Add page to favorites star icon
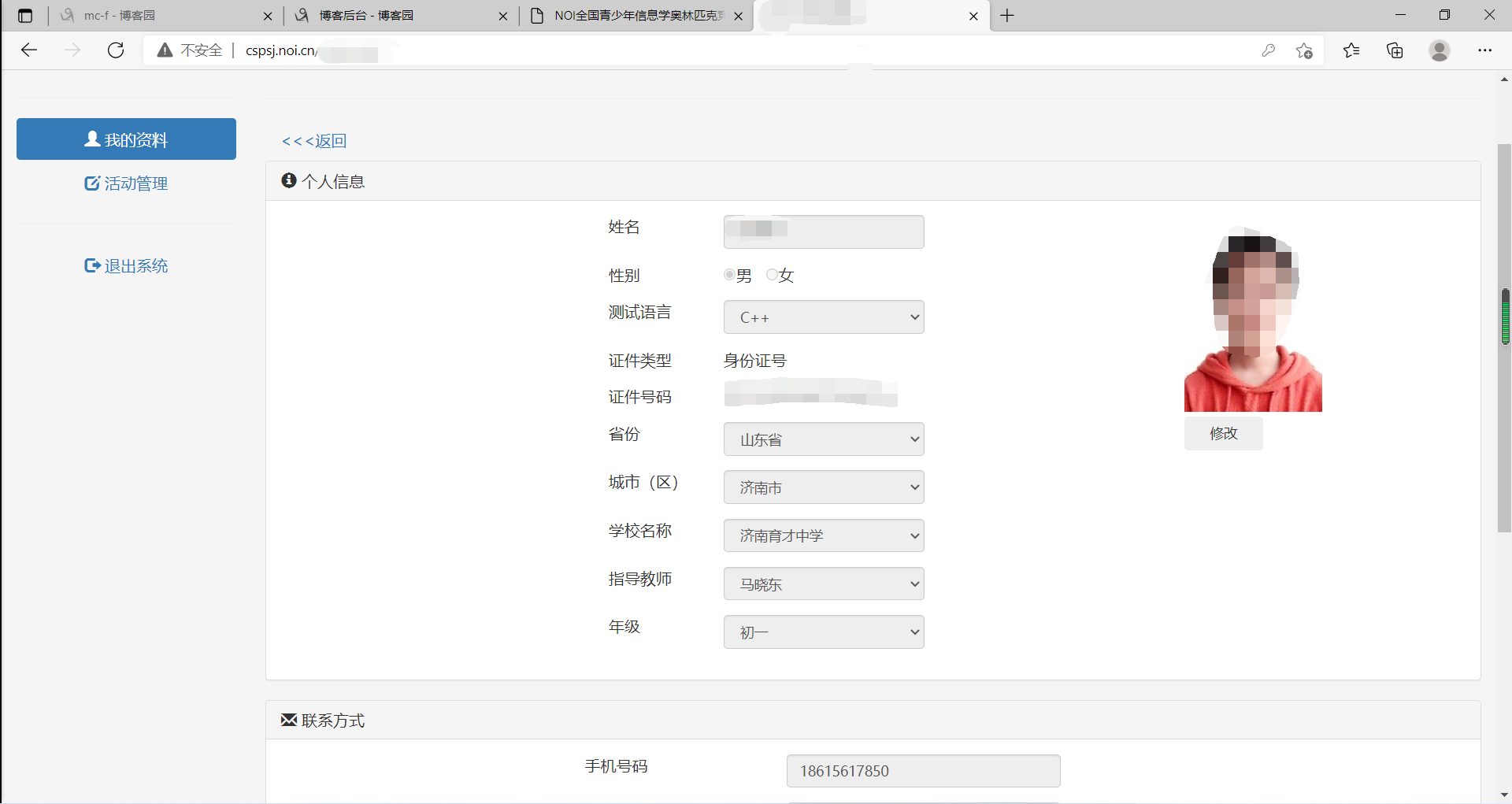Image resolution: width=1512 pixels, height=804 pixels. [x=1304, y=50]
